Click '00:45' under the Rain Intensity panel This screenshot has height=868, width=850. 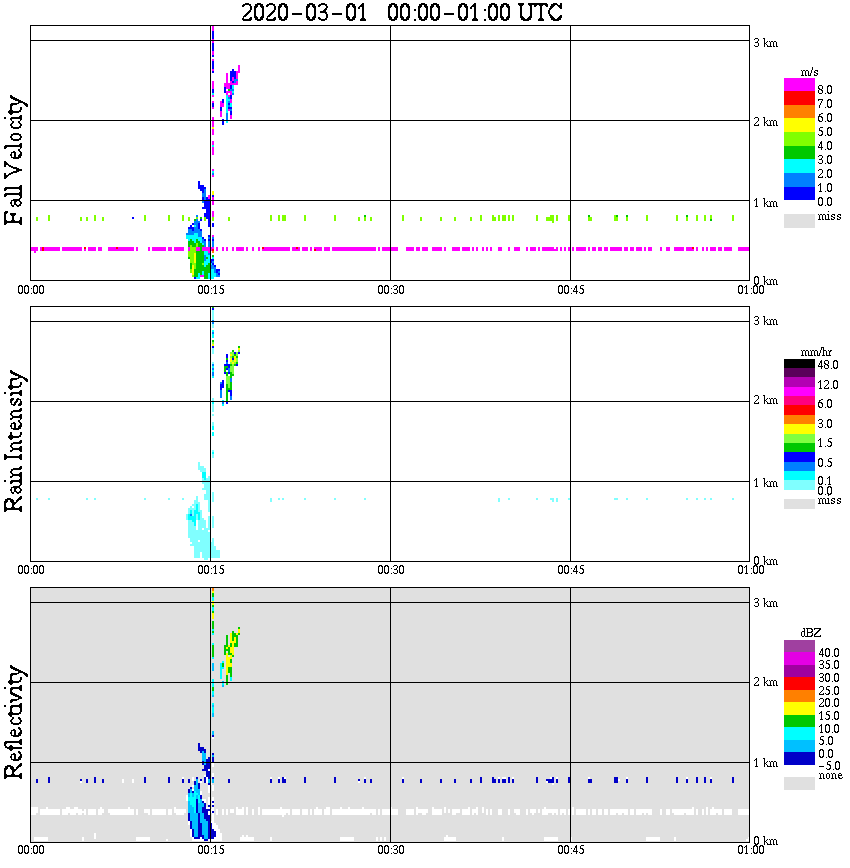571,570
